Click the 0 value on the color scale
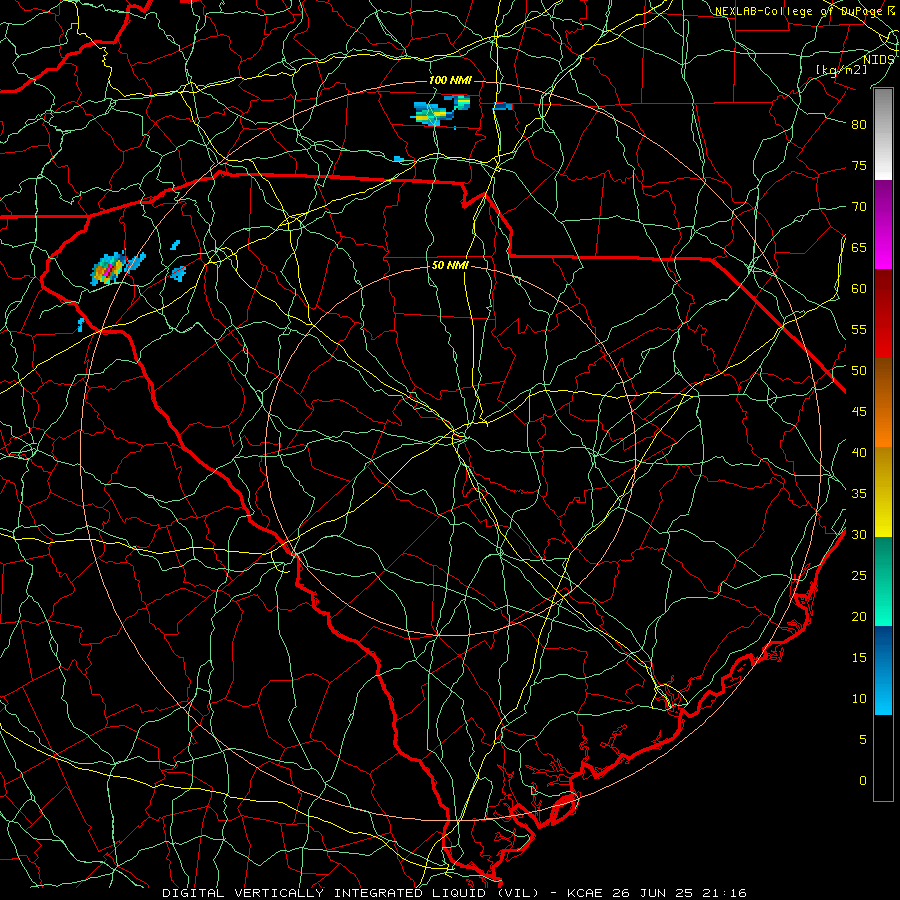This screenshot has height=900, width=900. point(863,781)
